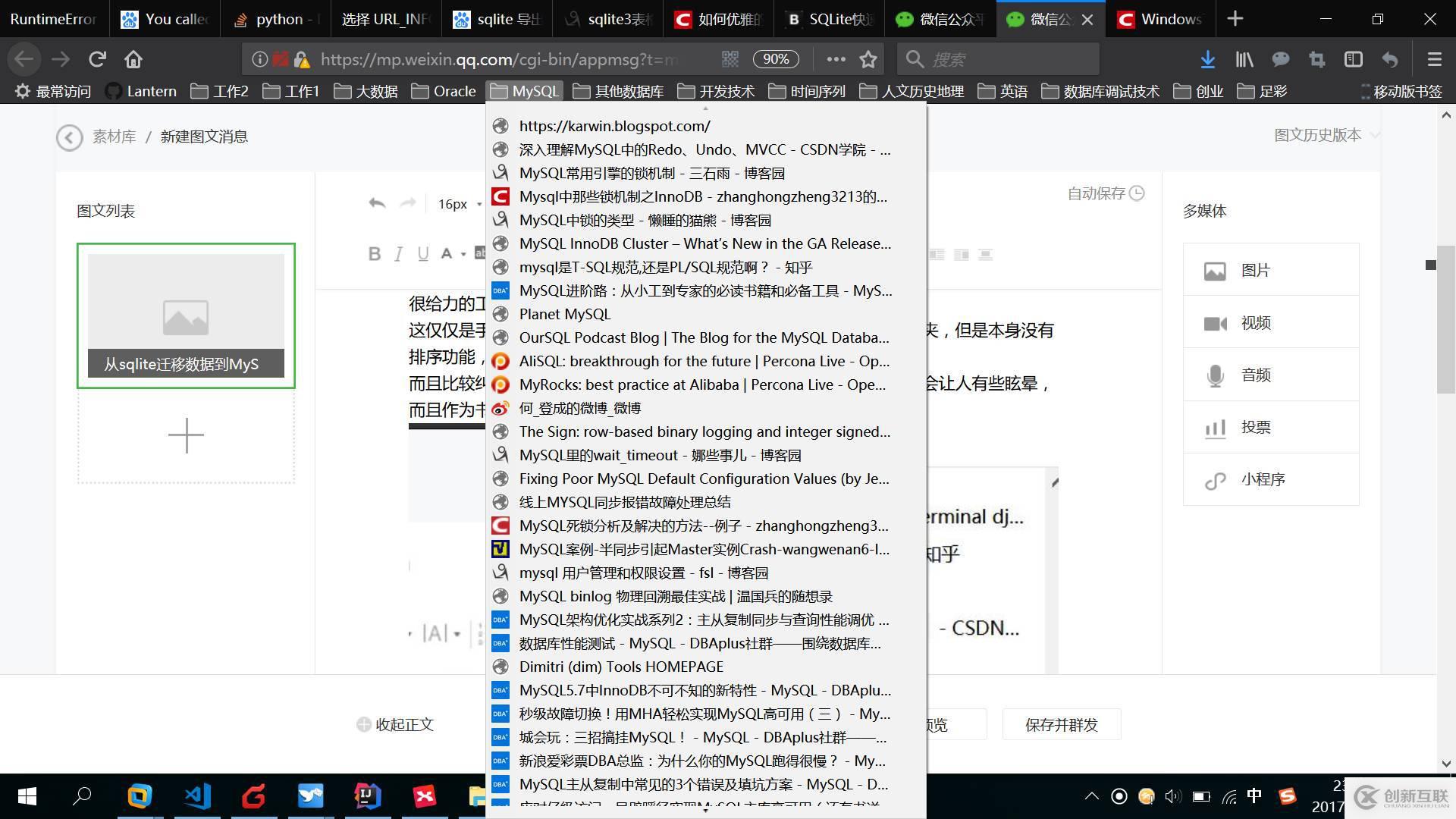Switch to the Windows tab
Image resolution: width=1456 pixels, height=819 pixels.
click(x=1160, y=19)
